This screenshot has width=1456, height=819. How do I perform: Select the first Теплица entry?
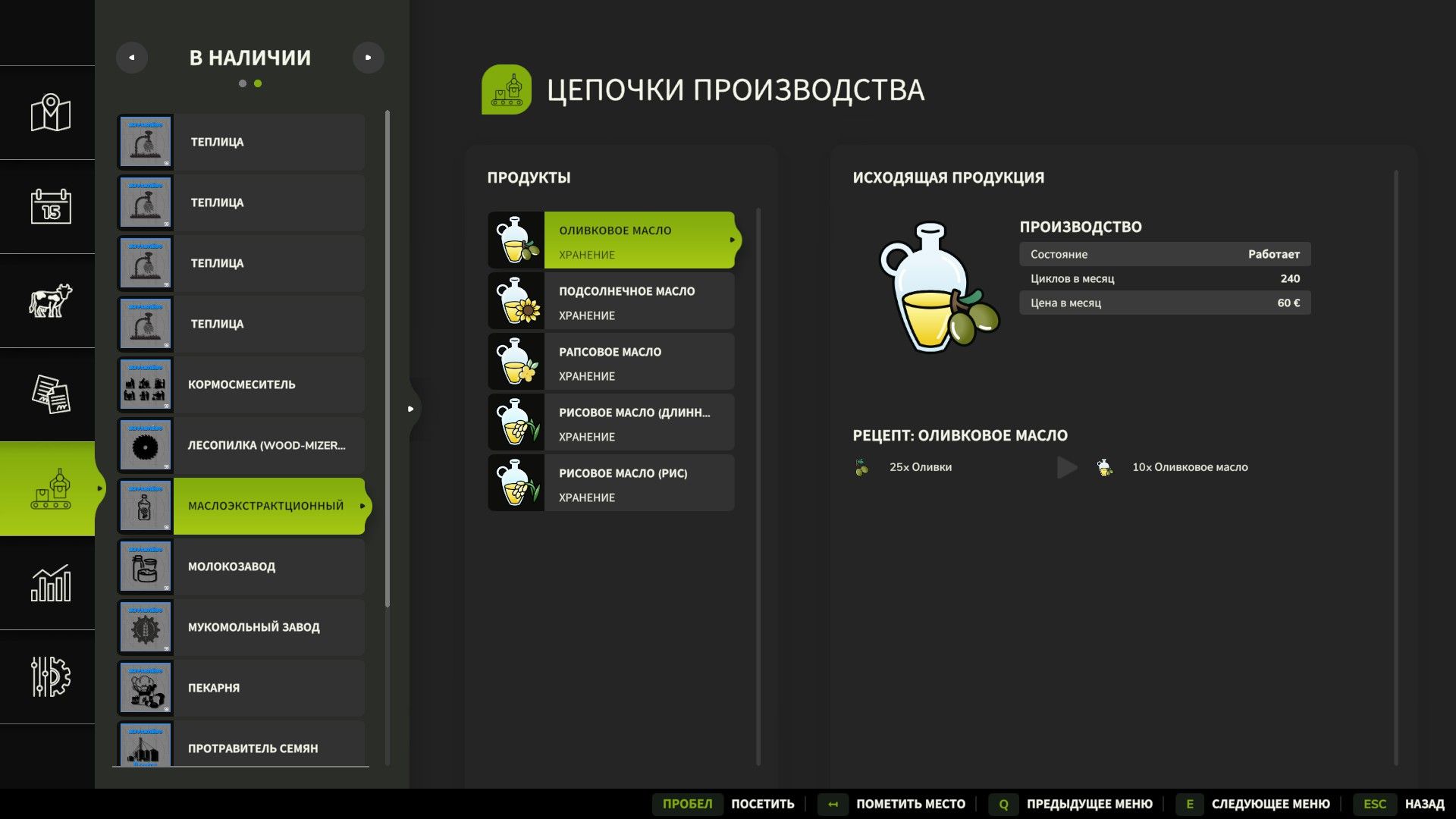tap(241, 142)
